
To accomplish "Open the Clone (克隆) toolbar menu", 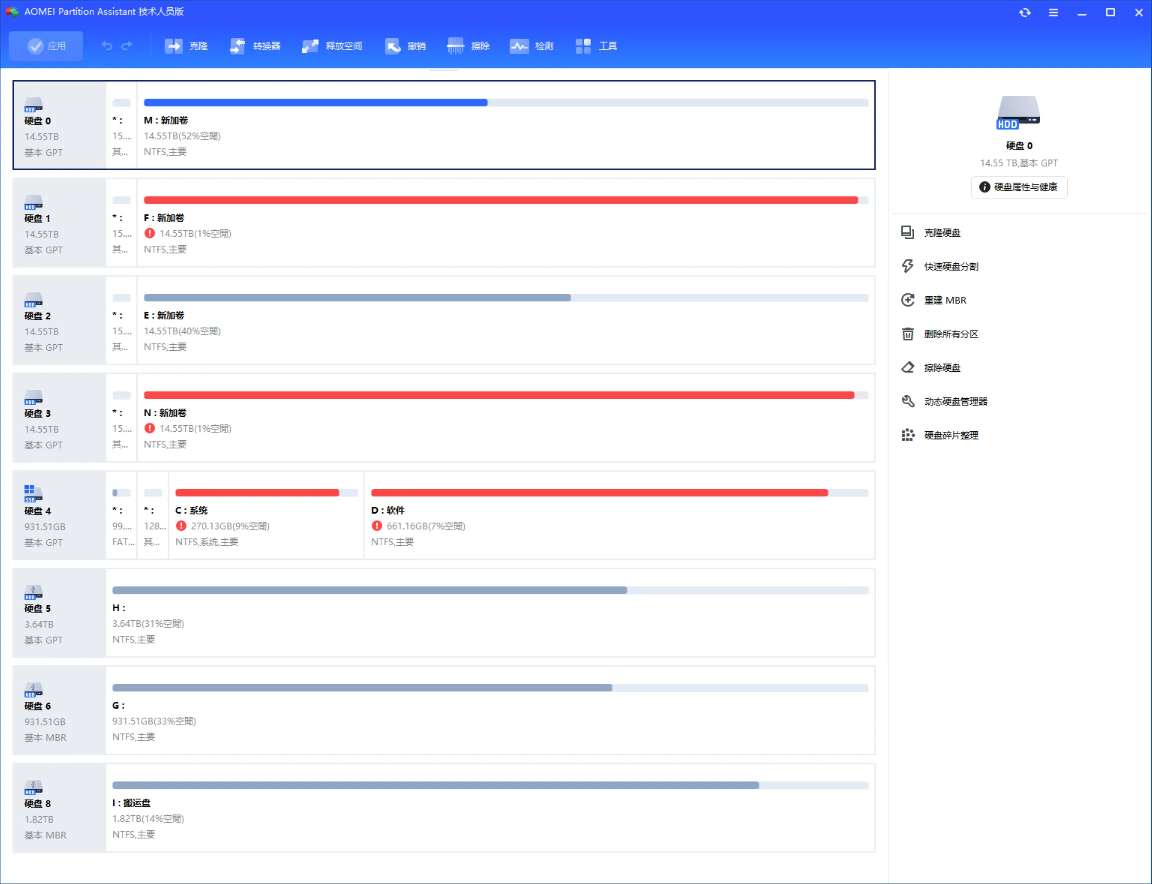I will click(x=186, y=46).
